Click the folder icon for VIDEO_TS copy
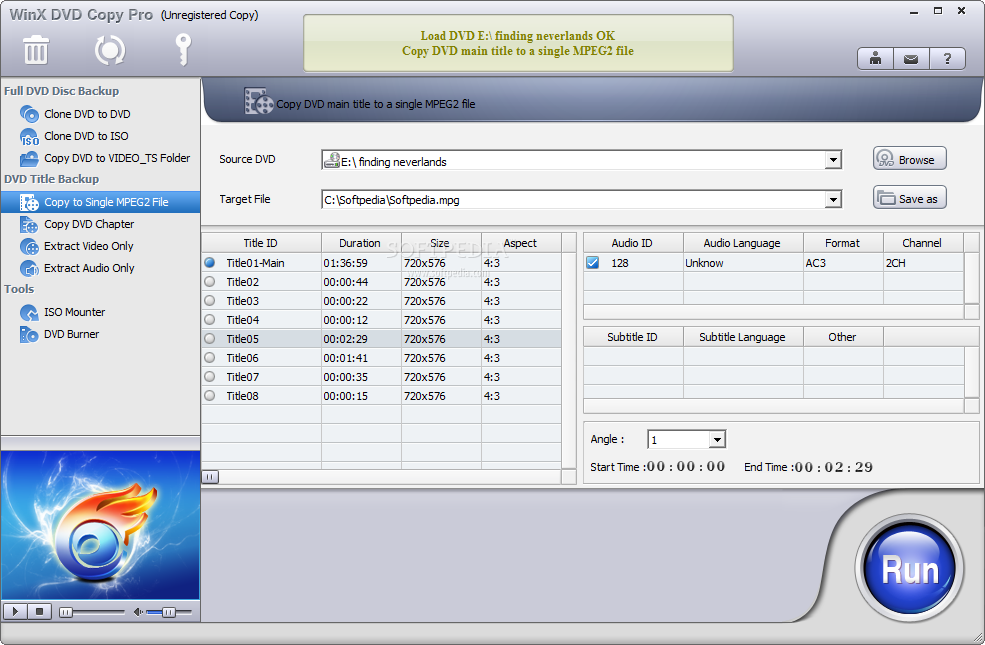 pyautogui.click(x=29, y=158)
